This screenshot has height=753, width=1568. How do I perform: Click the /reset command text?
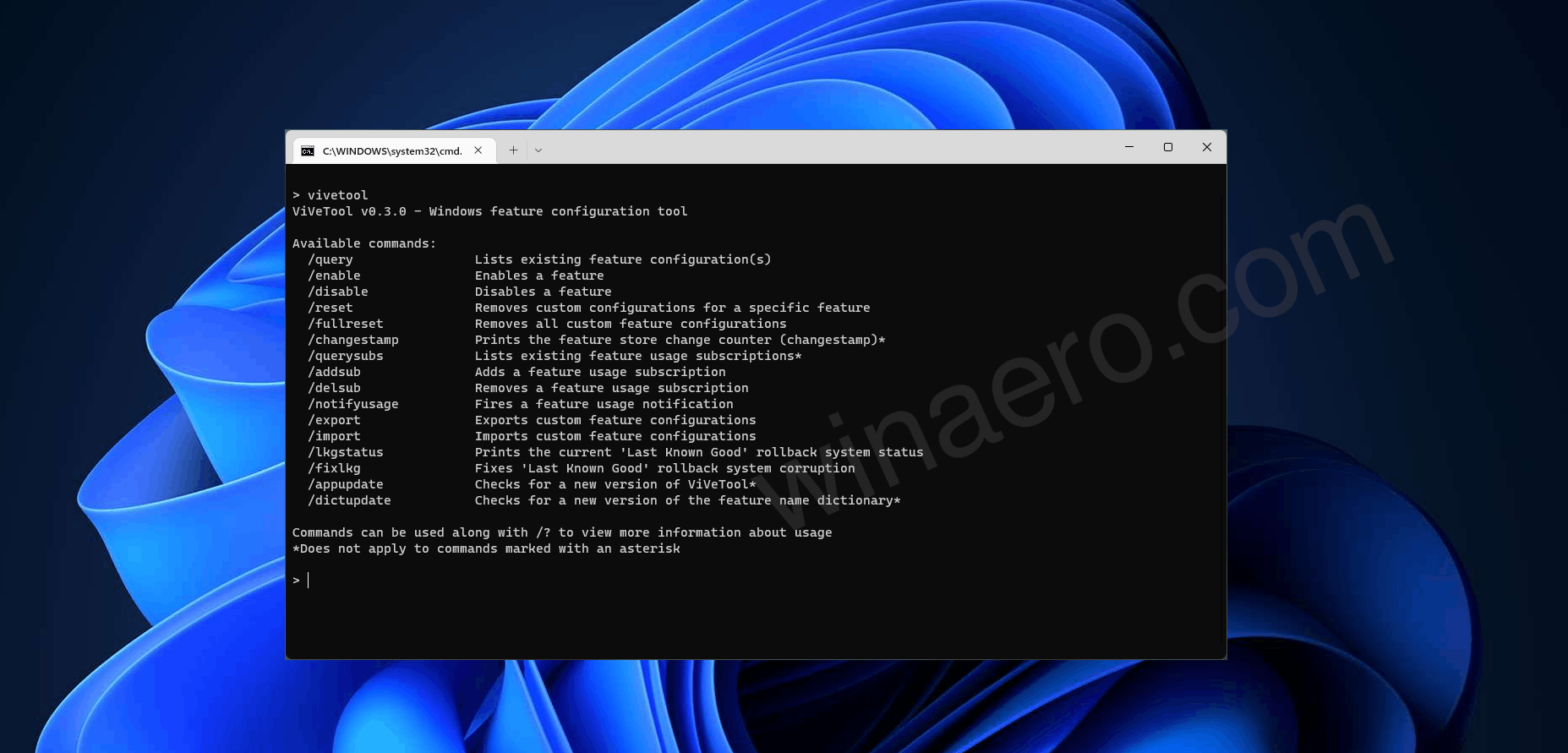331,308
